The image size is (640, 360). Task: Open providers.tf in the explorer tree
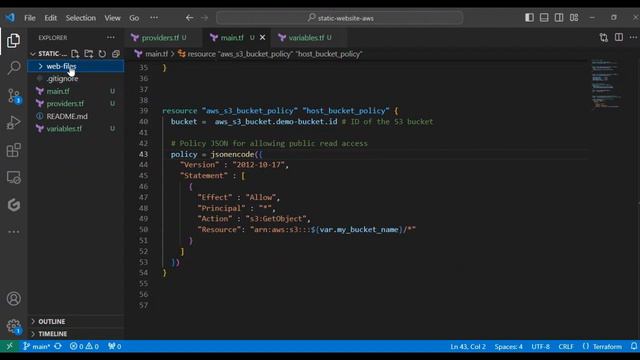(76, 103)
